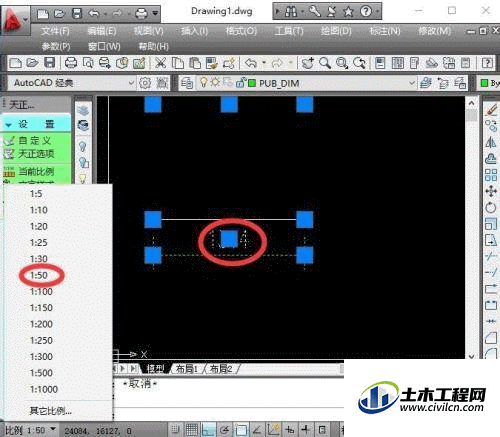Click the Plot printer icon in standard toolbar
Viewport: 500px width, 437px height.
(71, 63)
